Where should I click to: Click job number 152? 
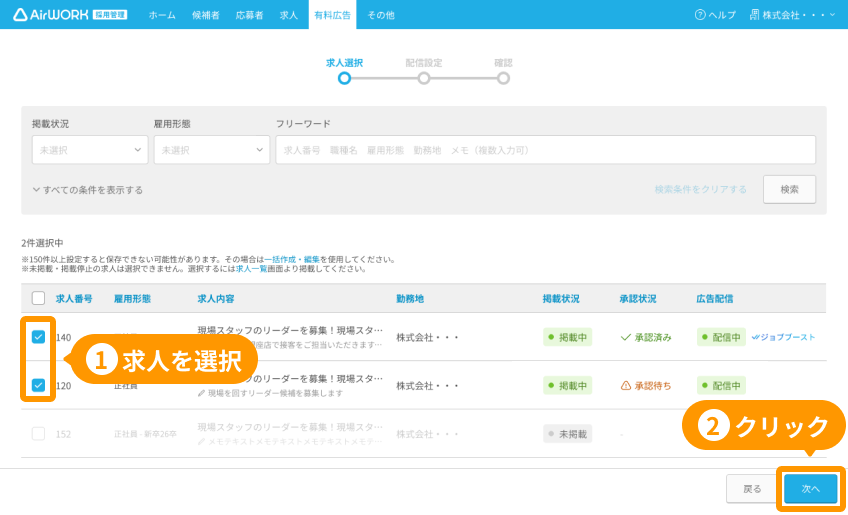click(x=63, y=434)
